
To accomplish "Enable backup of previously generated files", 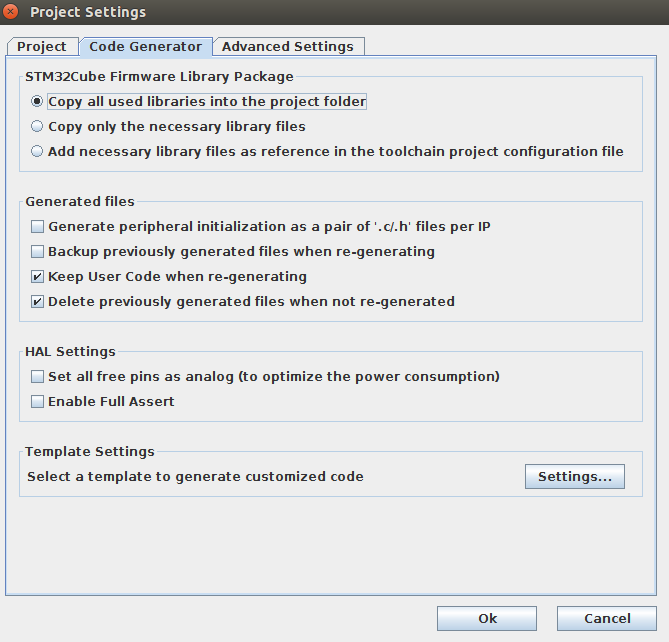I will click(x=38, y=252).
